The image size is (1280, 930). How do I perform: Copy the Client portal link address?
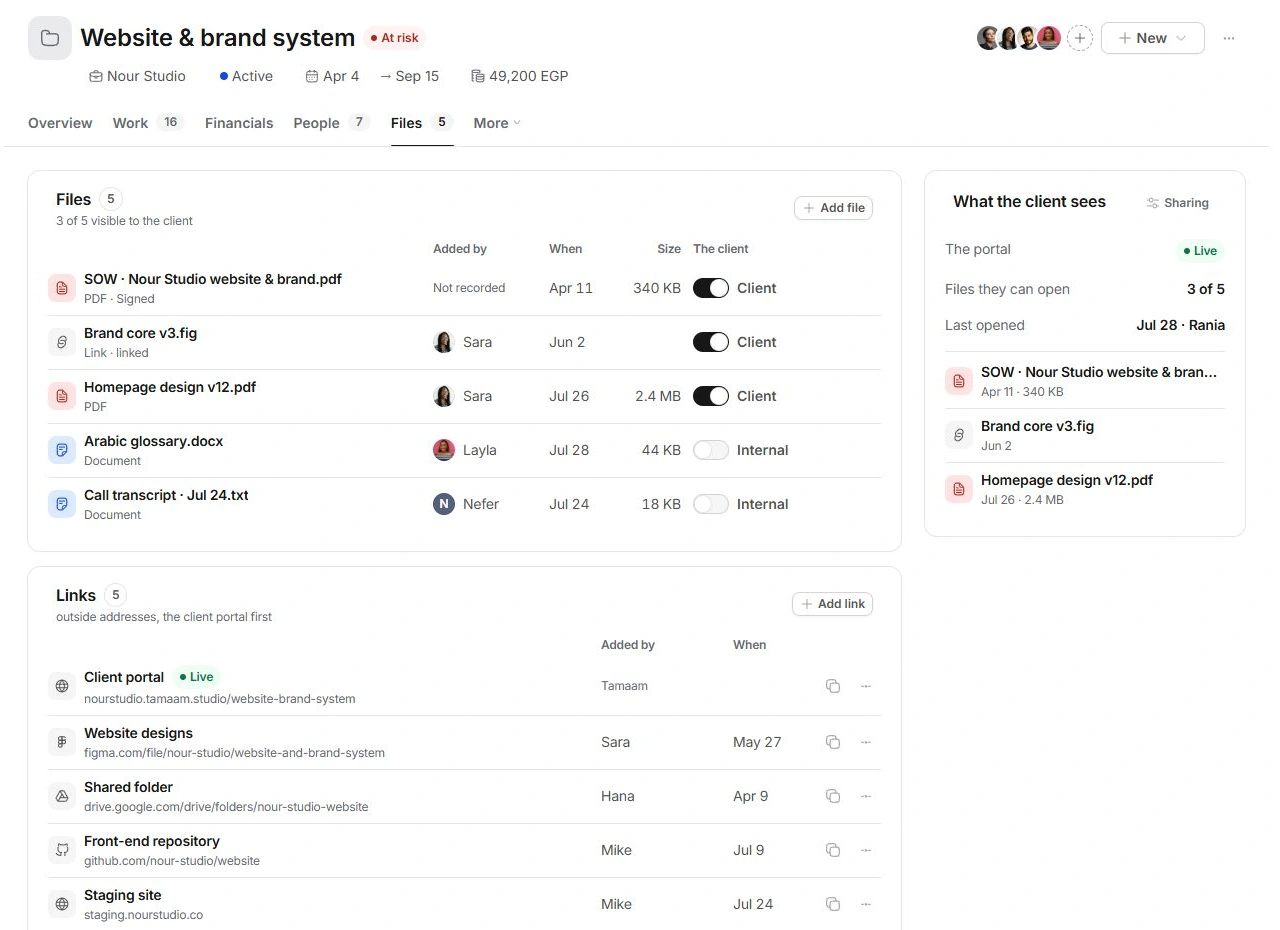tap(833, 686)
